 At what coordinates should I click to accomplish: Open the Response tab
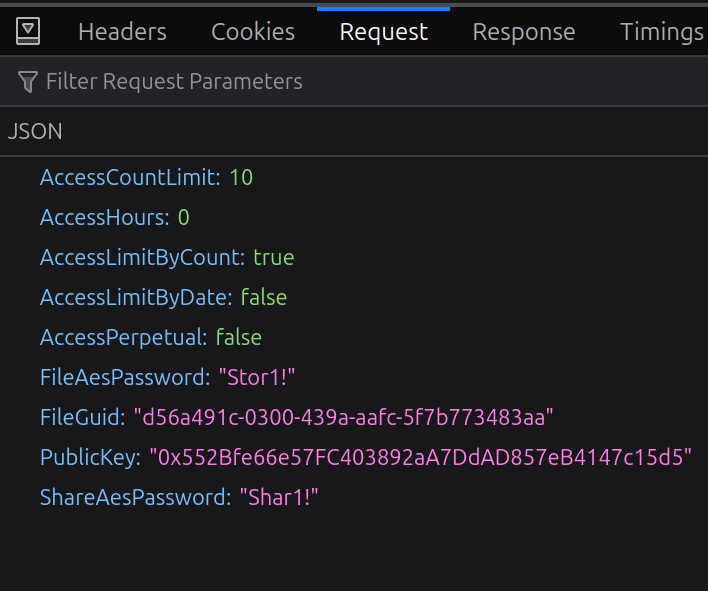pyautogui.click(x=523, y=32)
